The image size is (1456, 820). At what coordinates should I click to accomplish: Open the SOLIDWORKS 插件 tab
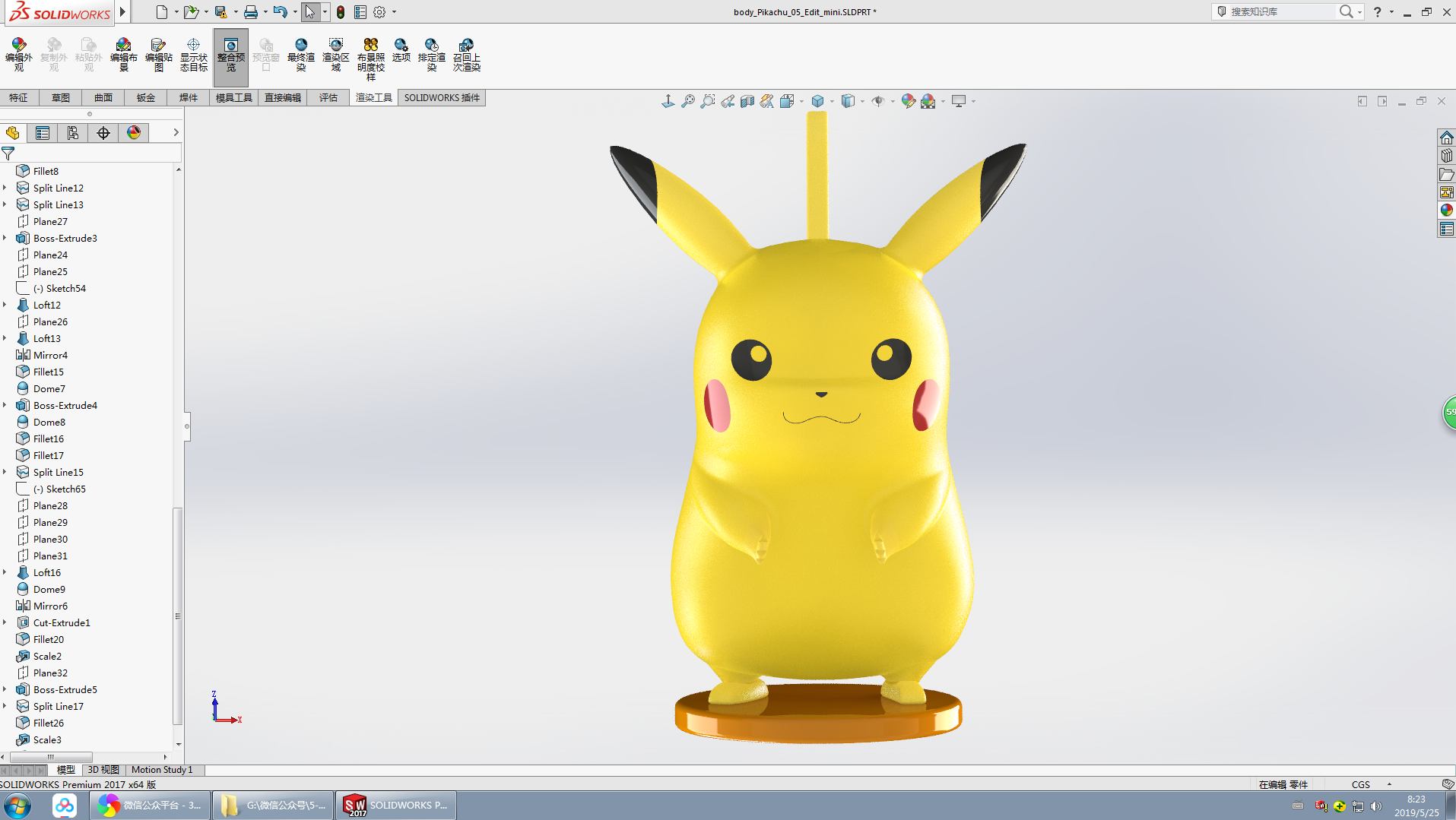tap(442, 98)
